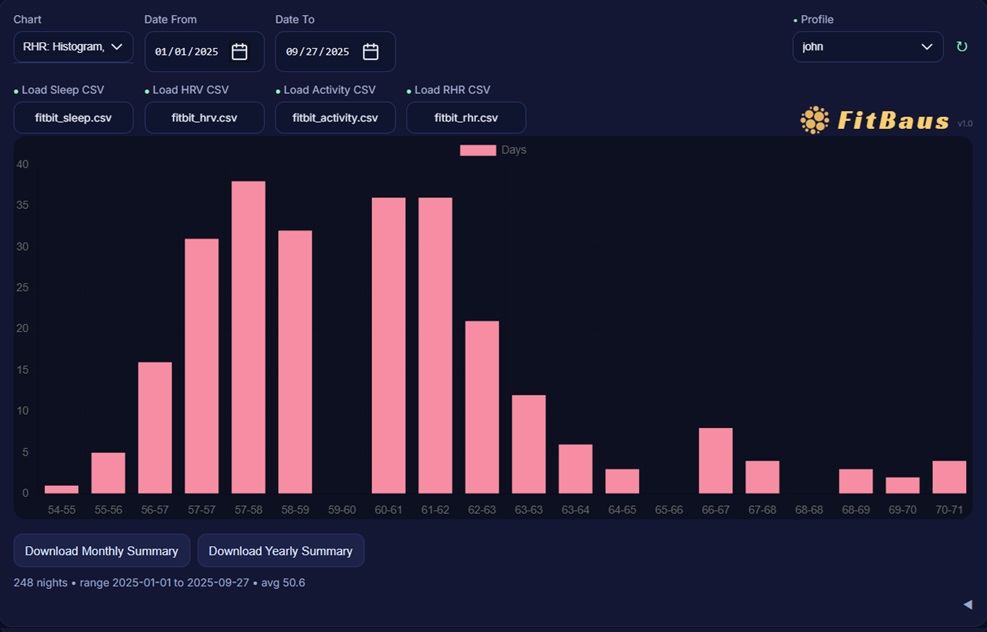Image resolution: width=987 pixels, height=632 pixels.
Task: Click the FitBaus logo icon
Action: click(815, 120)
